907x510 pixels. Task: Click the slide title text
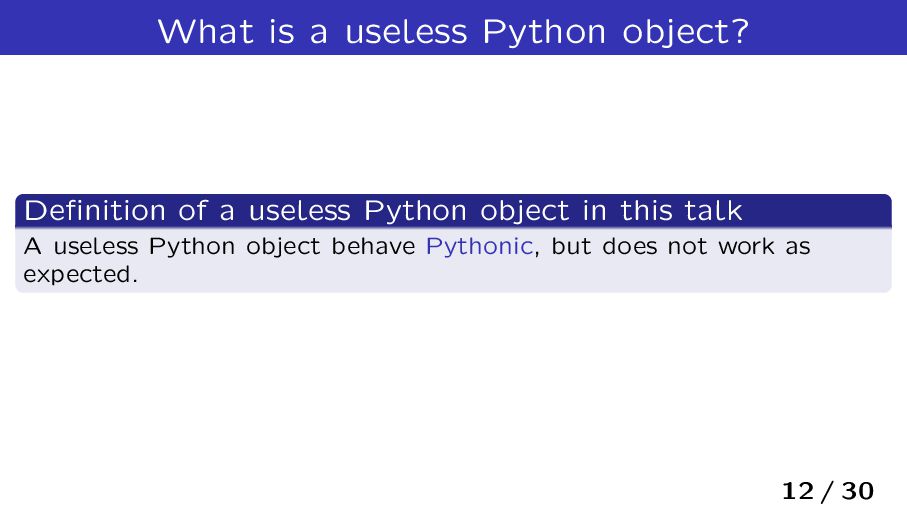click(453, 31)
